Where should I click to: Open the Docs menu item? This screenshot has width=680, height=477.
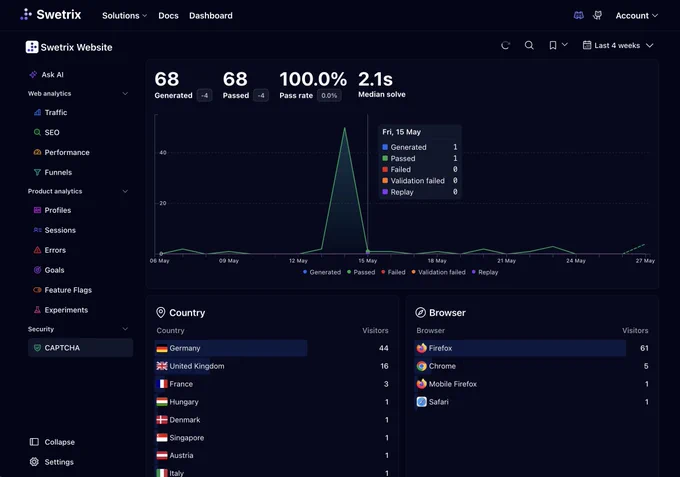[168, 16]
